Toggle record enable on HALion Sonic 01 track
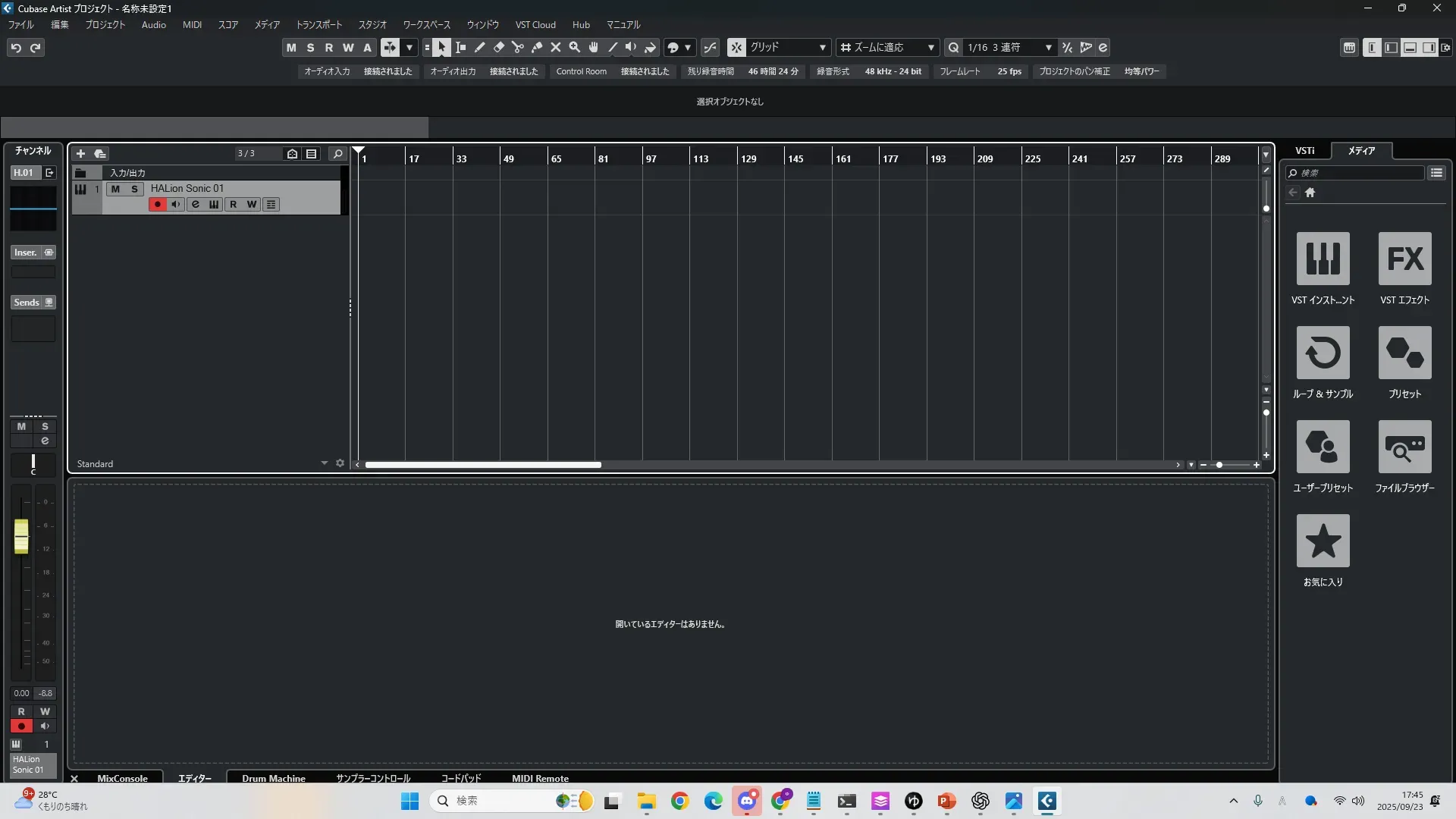The image size is (1456, 819). click(157, 204)
